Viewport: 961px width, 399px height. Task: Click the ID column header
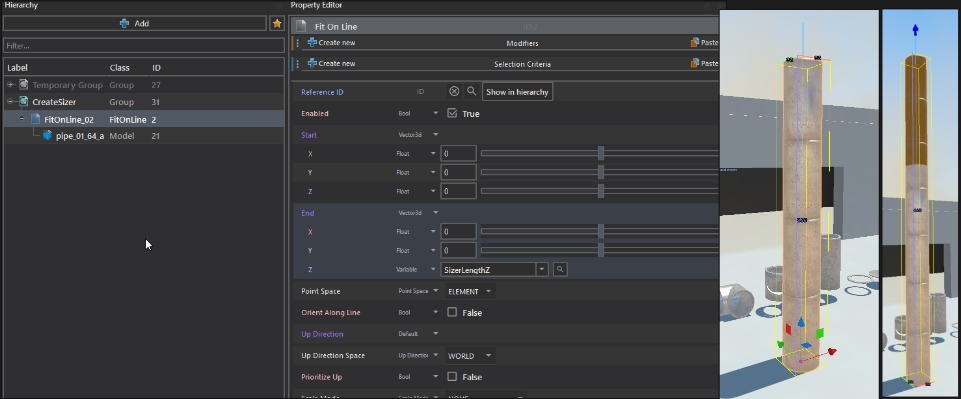click(x=156, y=67)
